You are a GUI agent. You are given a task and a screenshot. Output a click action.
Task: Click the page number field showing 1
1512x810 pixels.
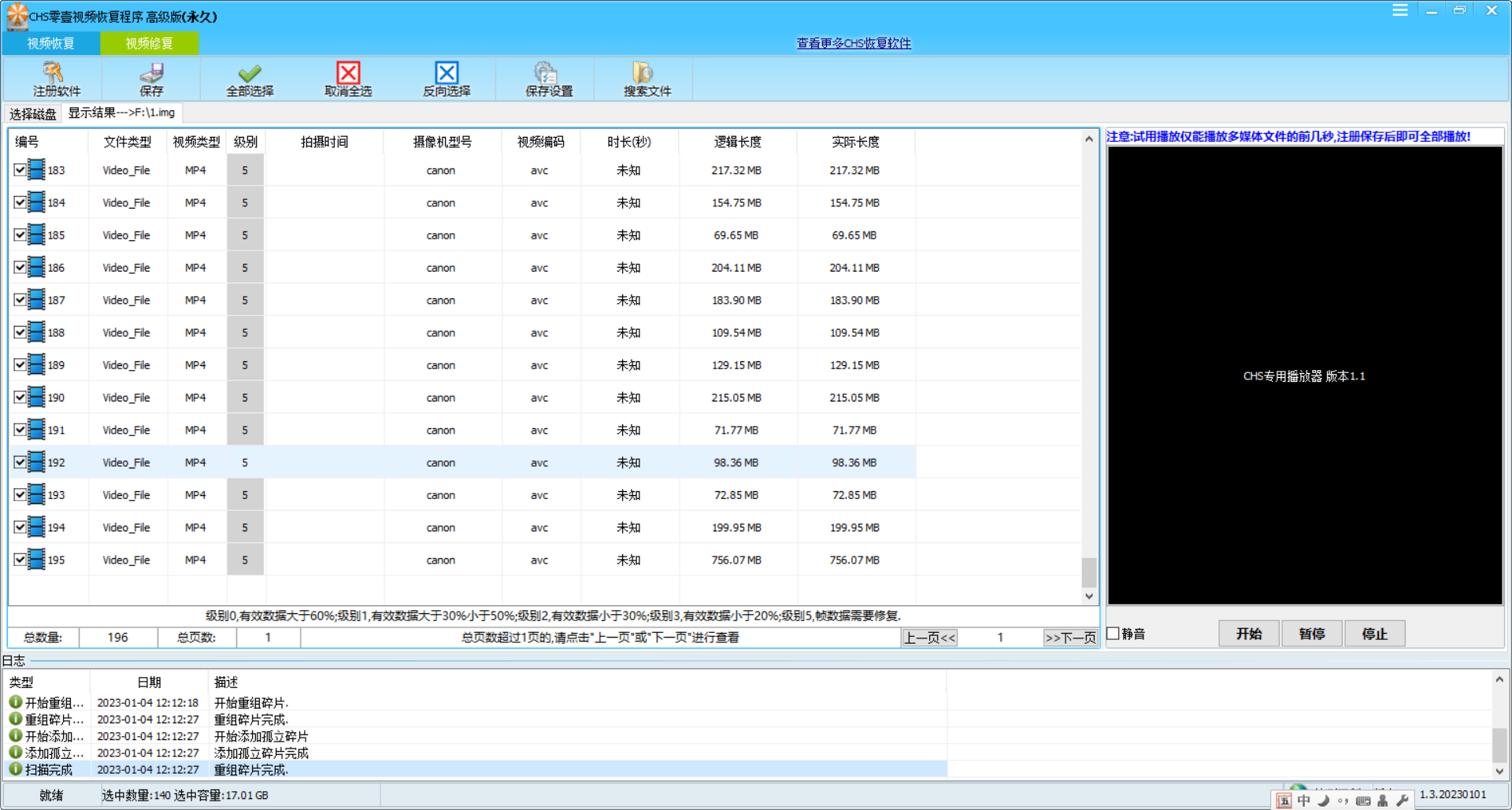[1000, 638]
